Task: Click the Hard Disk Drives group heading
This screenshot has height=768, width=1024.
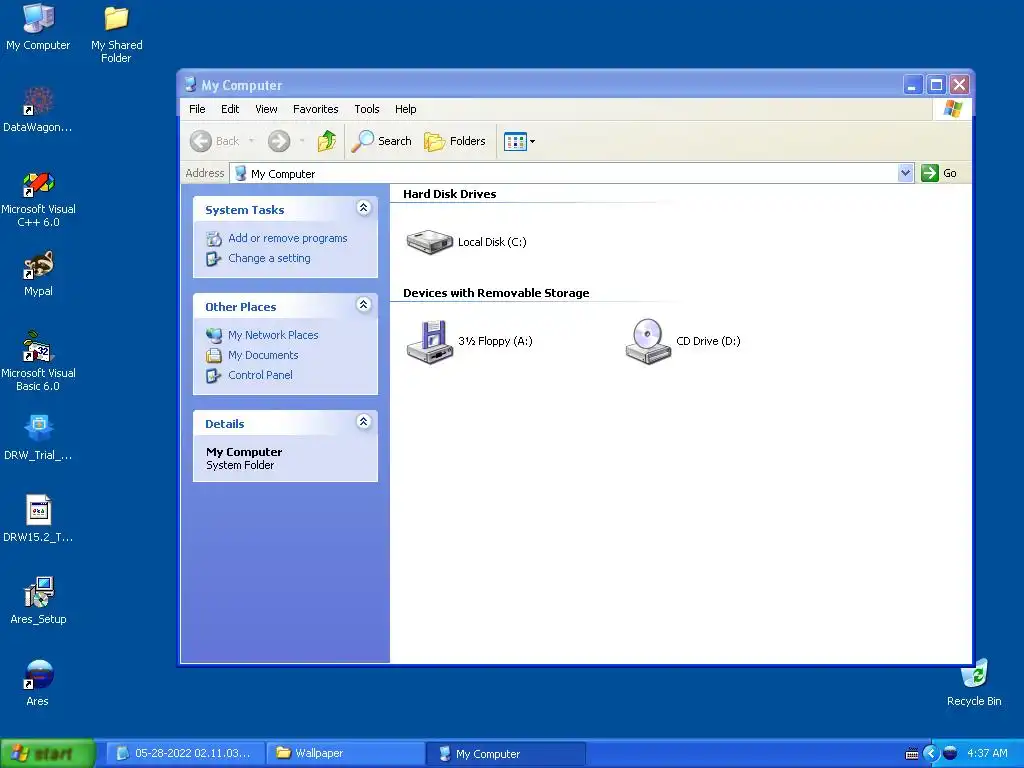Action: pos(449,194)
